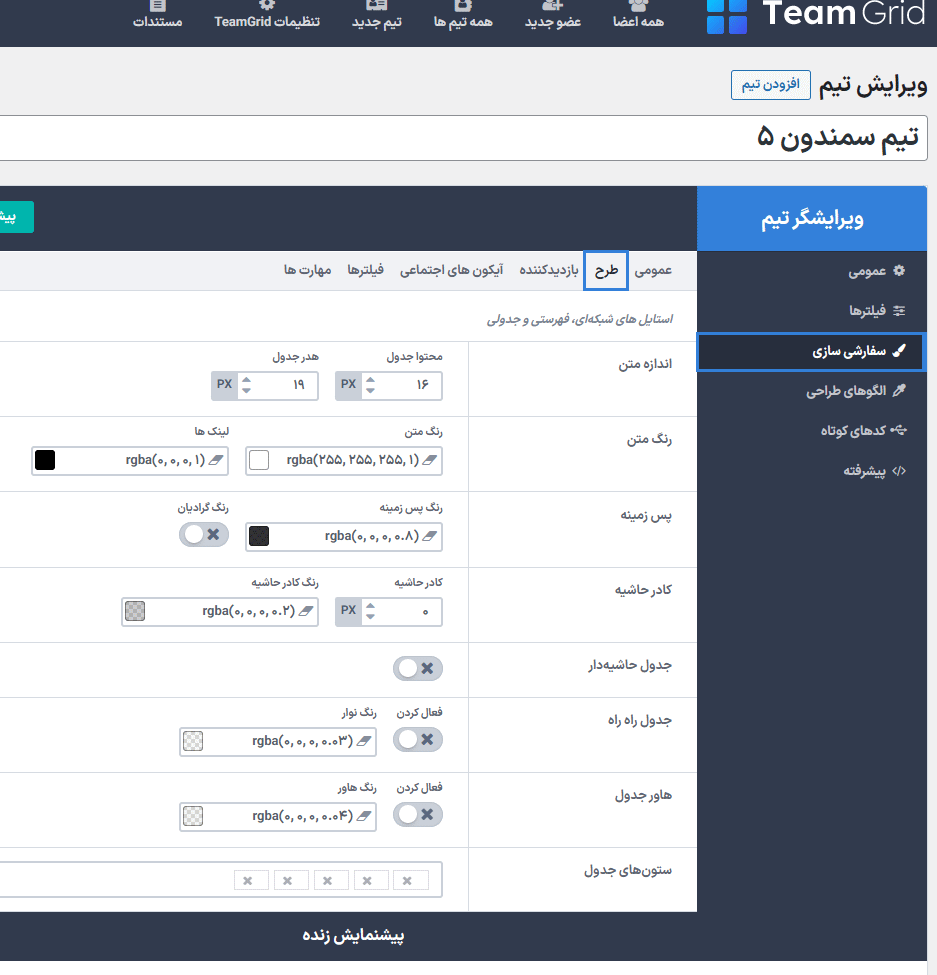Enable جدول راه راه (striped table) switch
The image size is (937, 975).
[418, 740]
